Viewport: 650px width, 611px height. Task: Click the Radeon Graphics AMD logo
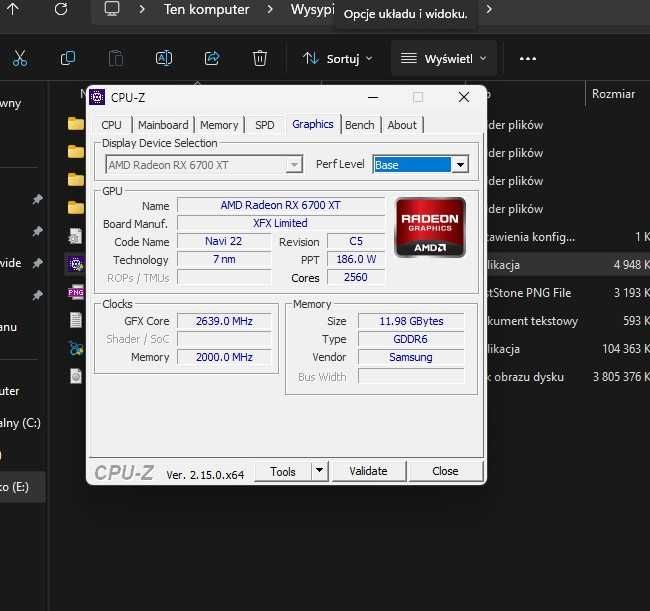[430, 227]
